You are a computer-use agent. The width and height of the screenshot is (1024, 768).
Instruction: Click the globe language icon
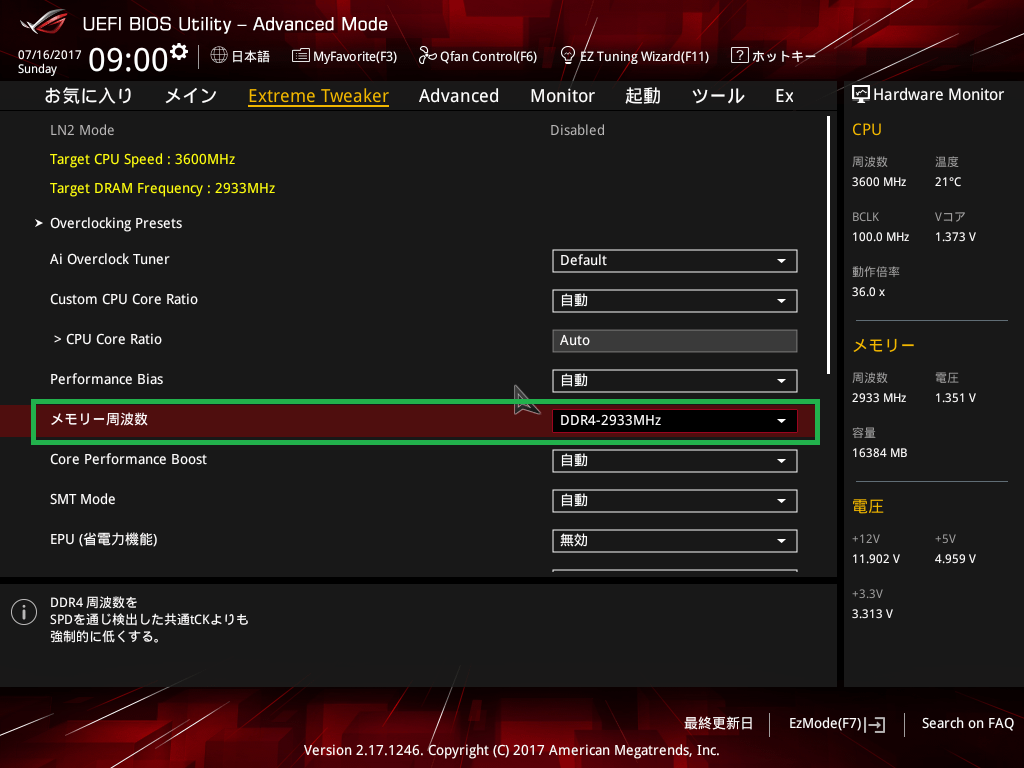(218, 55)
